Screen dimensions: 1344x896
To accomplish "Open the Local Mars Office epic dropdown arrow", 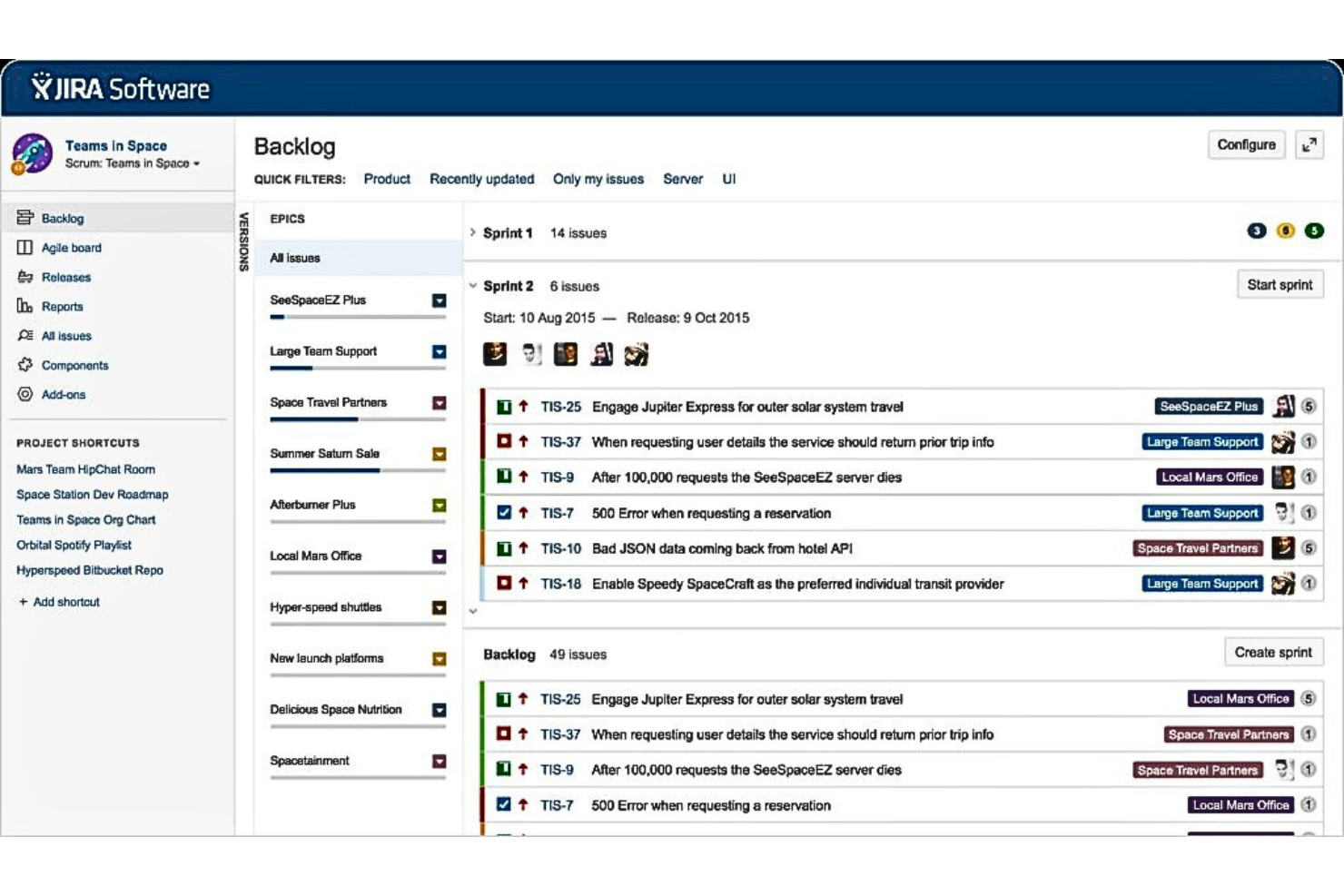I will pyautogui.click(x=440, y=556).
